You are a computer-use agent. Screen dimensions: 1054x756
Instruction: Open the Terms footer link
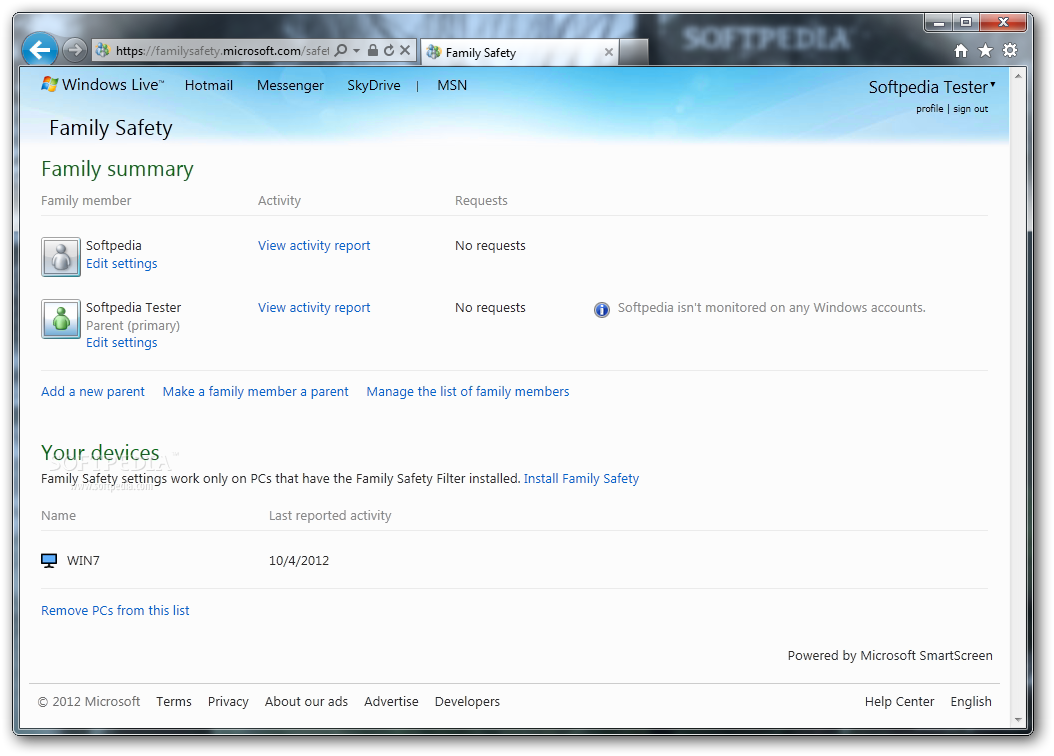(173, 701)
